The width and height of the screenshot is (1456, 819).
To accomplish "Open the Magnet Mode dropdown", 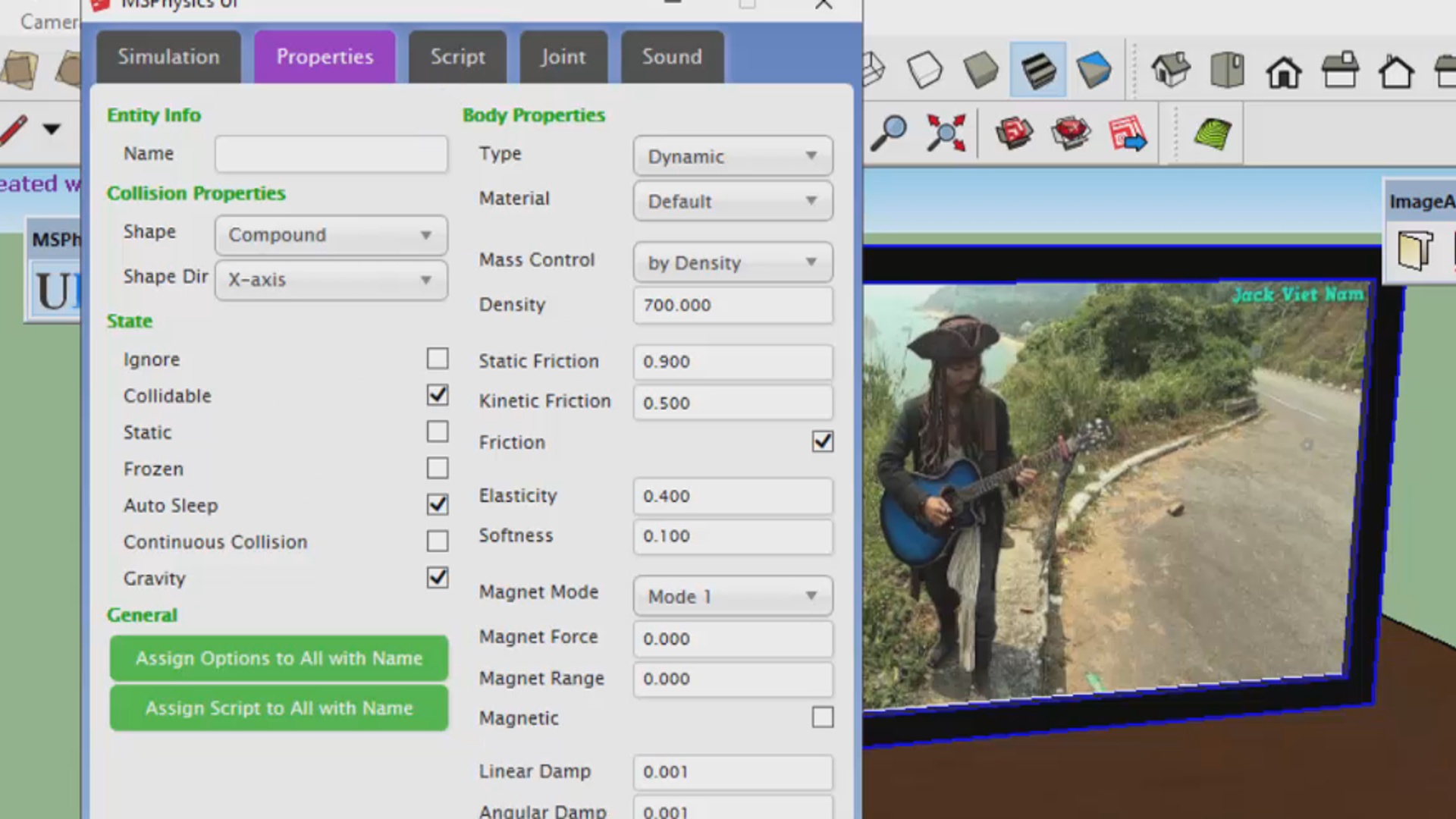I will 733,597.
